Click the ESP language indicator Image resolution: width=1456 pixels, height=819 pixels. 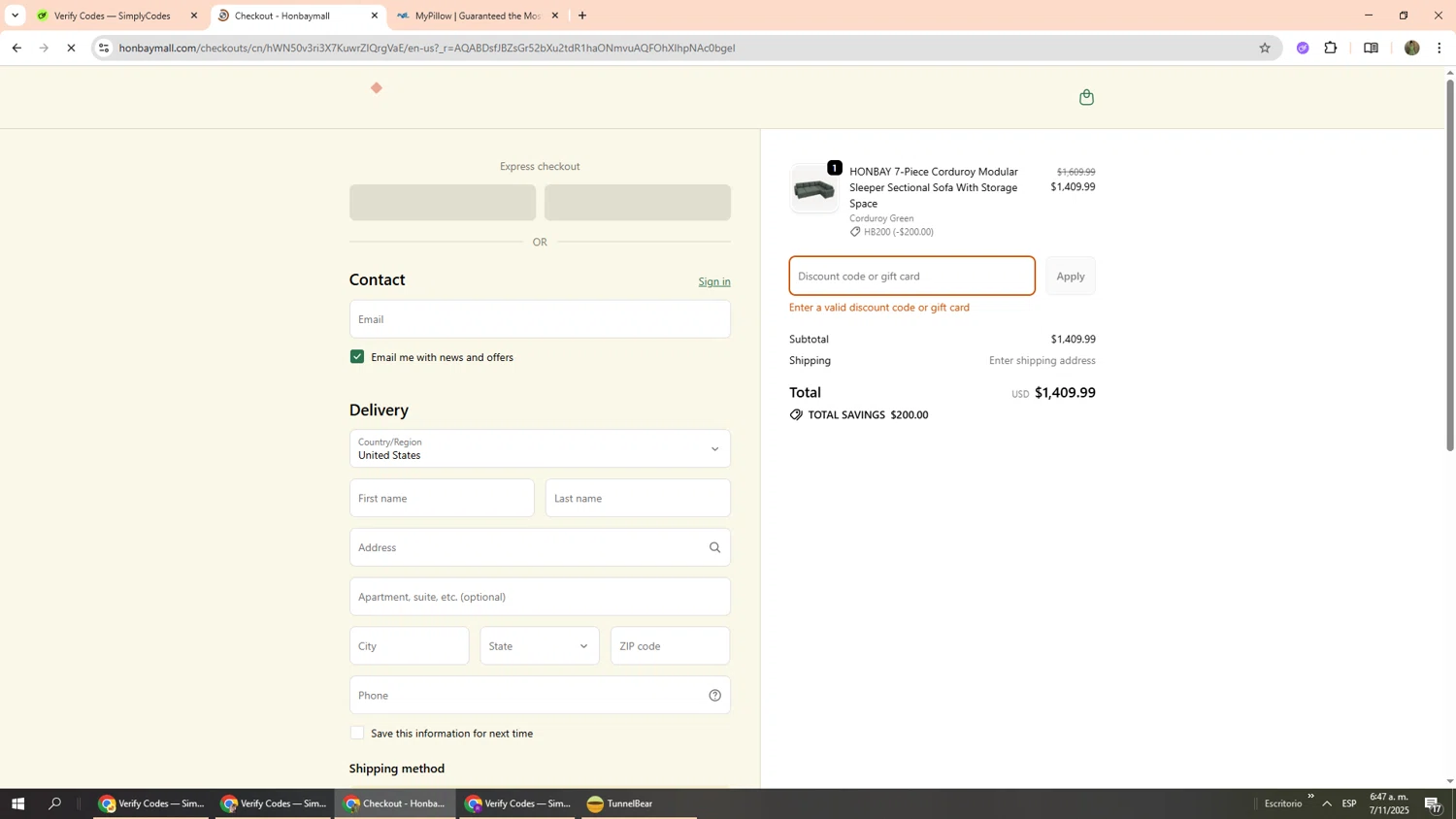[x=1349, y=803]
